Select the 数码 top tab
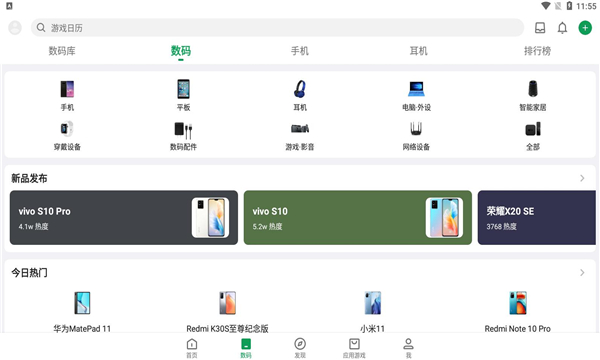 click(x=181, y=51)
